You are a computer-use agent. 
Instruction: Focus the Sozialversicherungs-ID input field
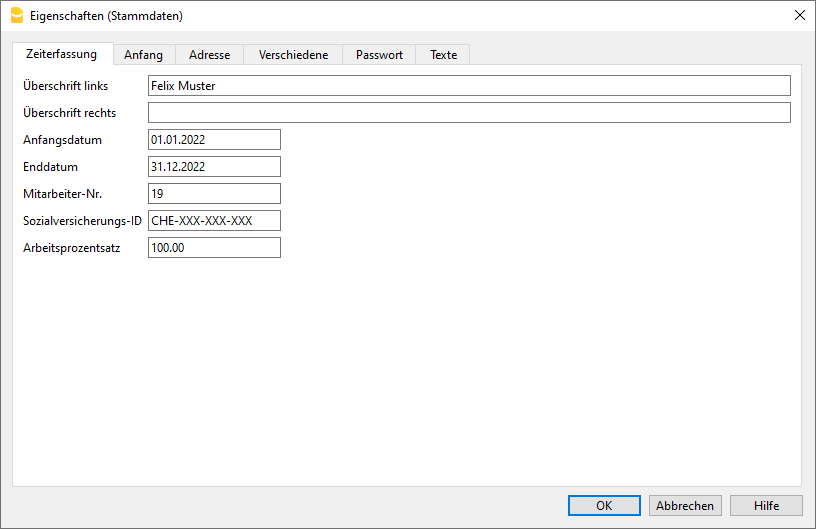(x=213, y=221)
